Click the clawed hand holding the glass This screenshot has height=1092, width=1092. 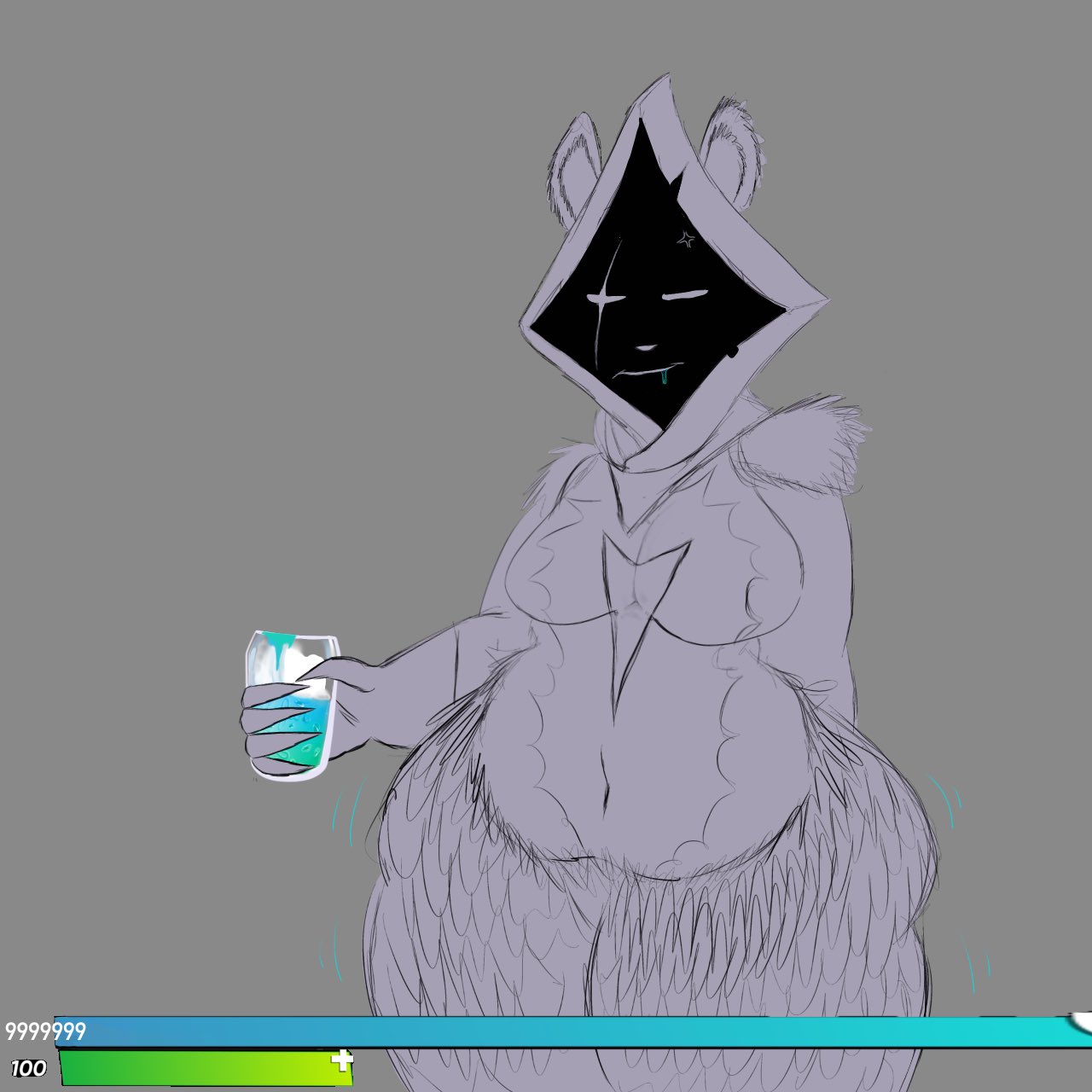(x=282, y=725)
